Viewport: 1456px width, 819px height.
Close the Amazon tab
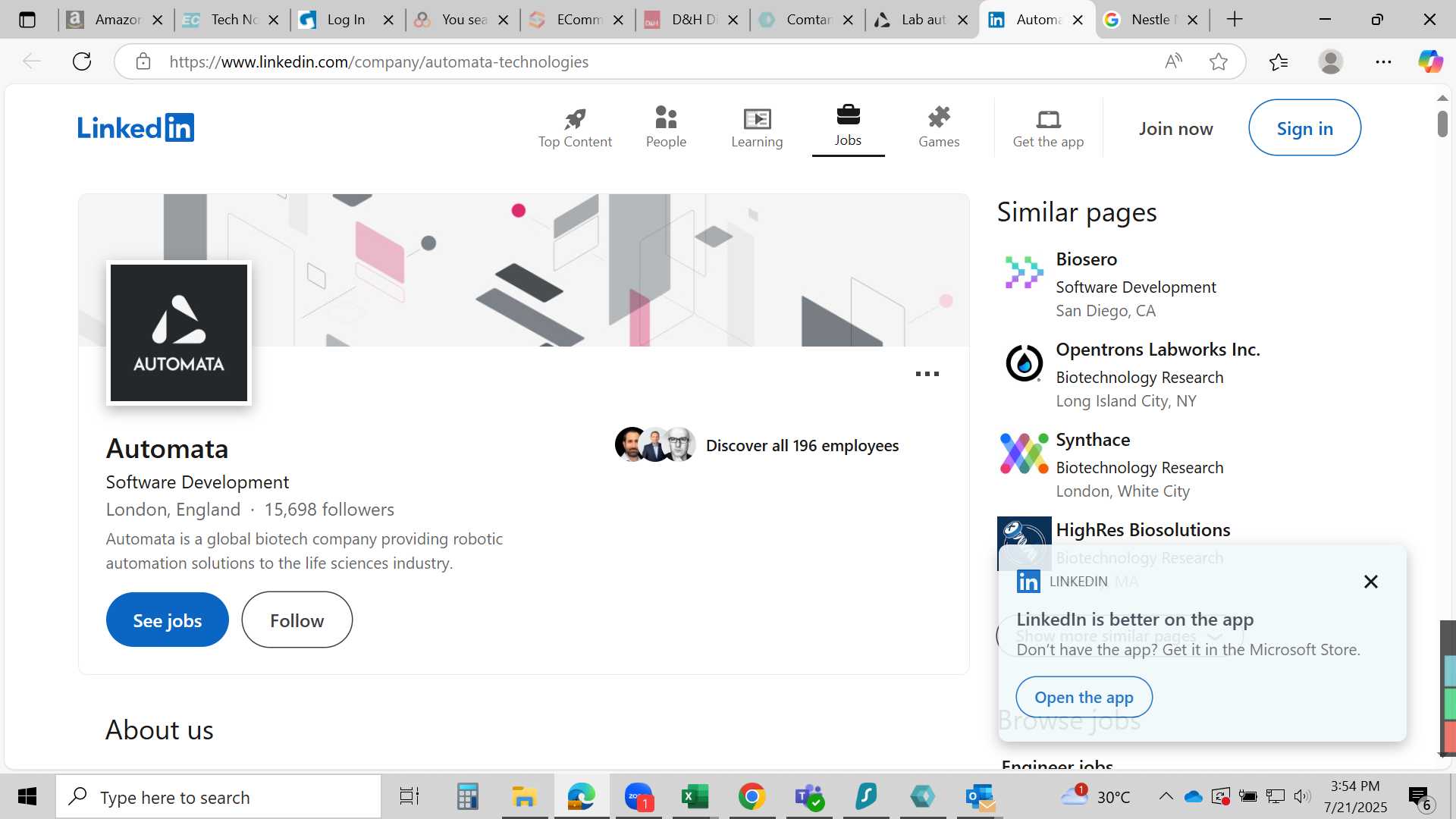158,20
